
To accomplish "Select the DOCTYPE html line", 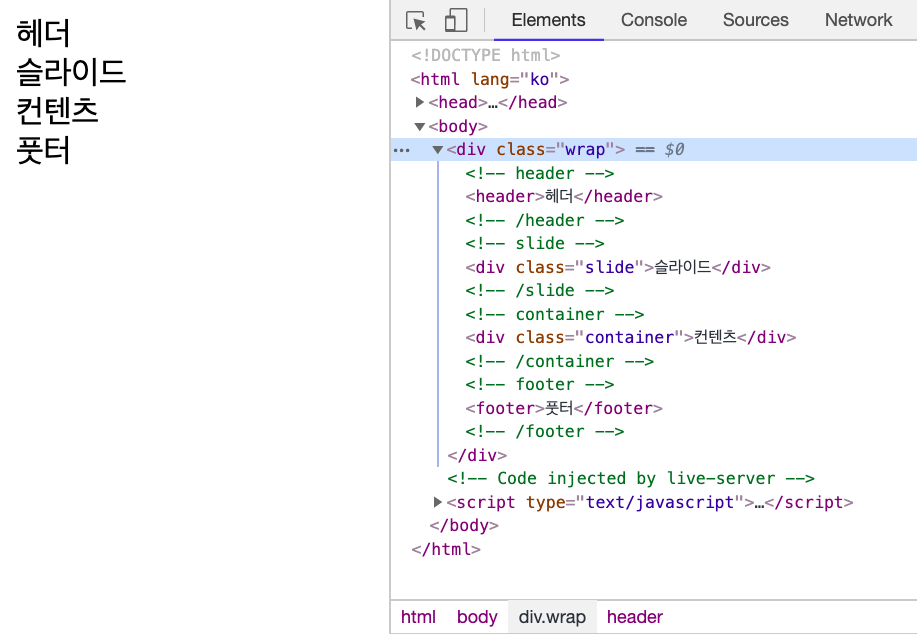I will [485, 56].
